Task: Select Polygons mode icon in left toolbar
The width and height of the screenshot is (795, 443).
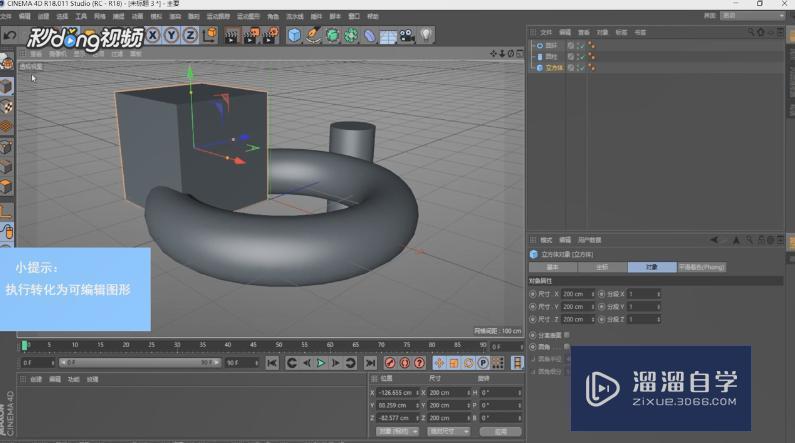Action: tap(7, 187)
